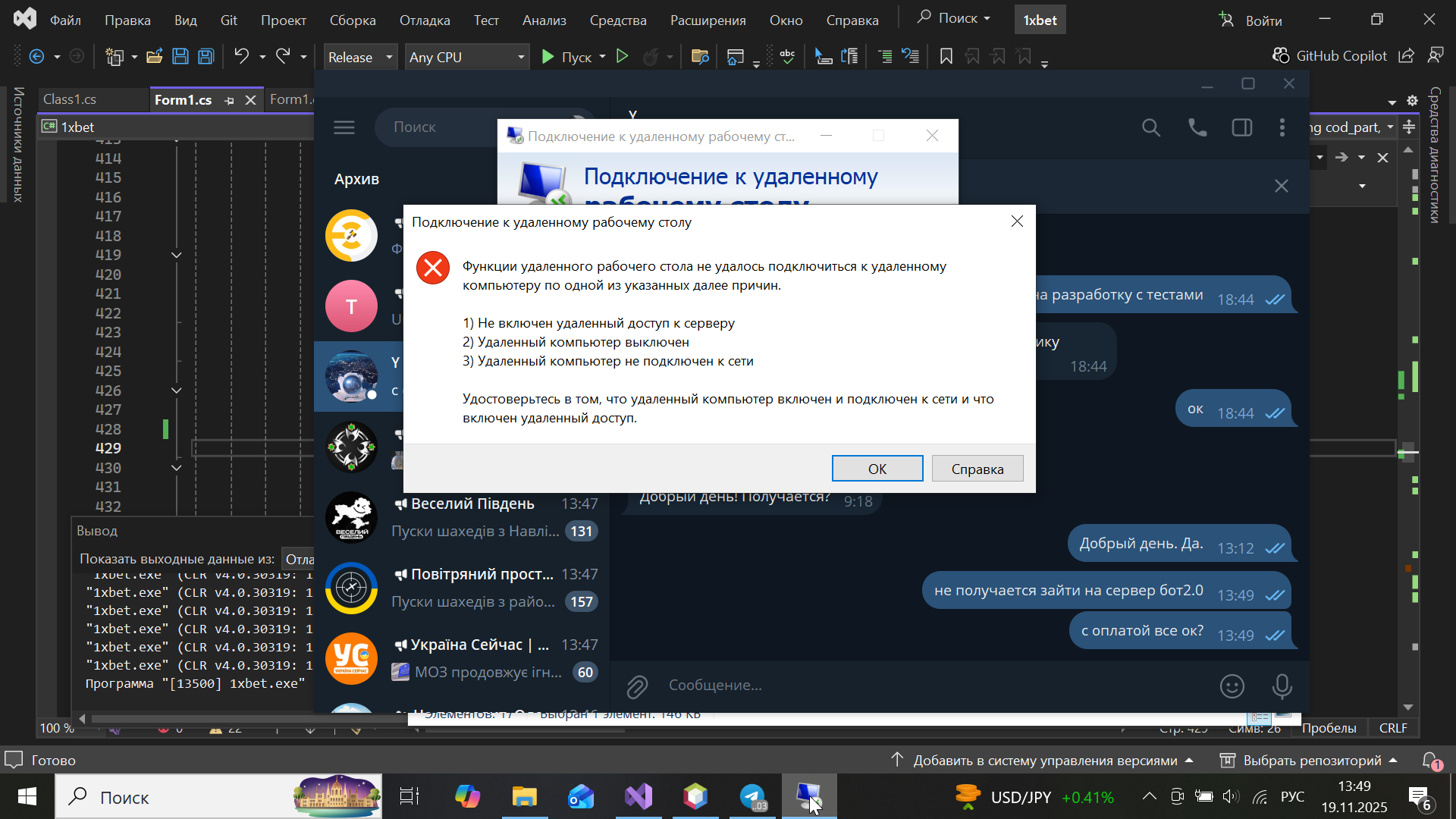Click the Telegram phone call icon

[x=1197, y=128]
